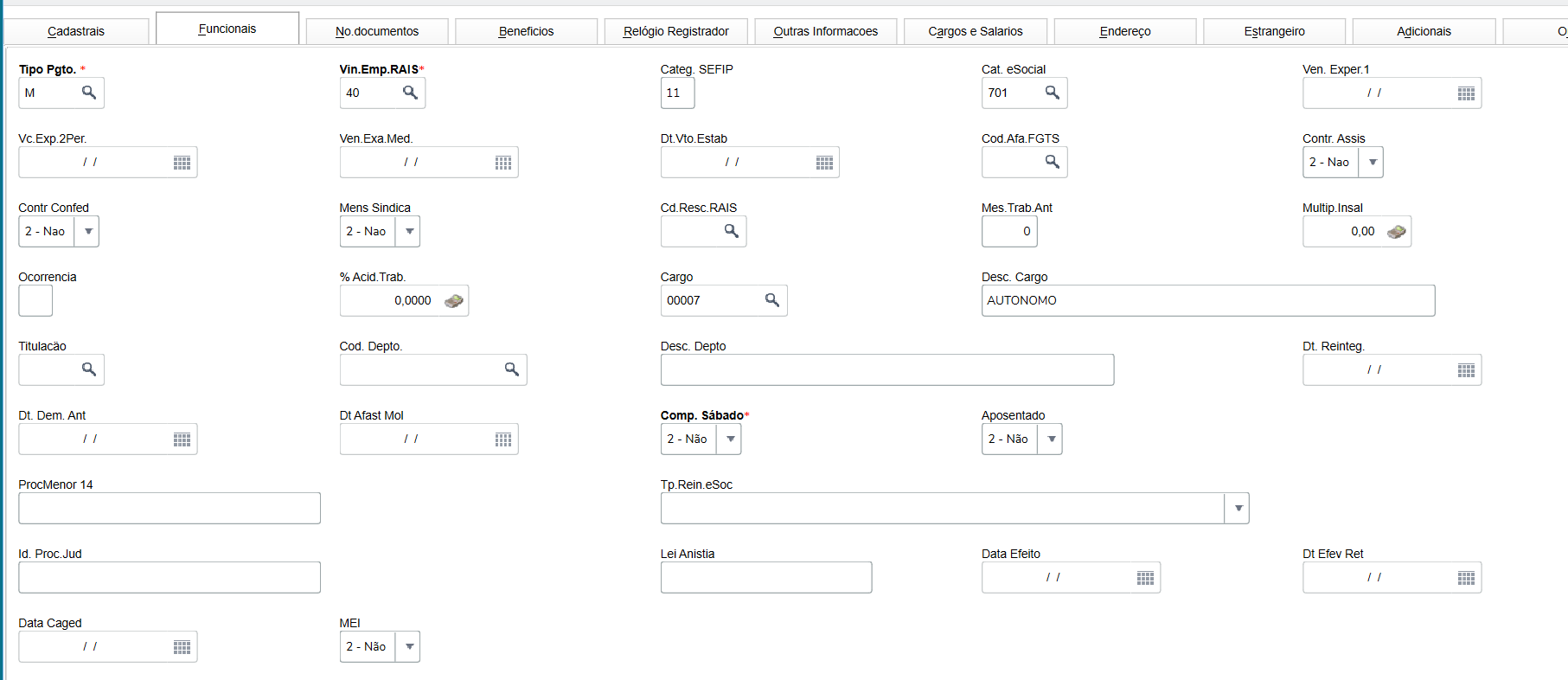1568x680 pixels.
Task: Open the % Acid.Trab. calculator icon
Action: coord(453,301)
